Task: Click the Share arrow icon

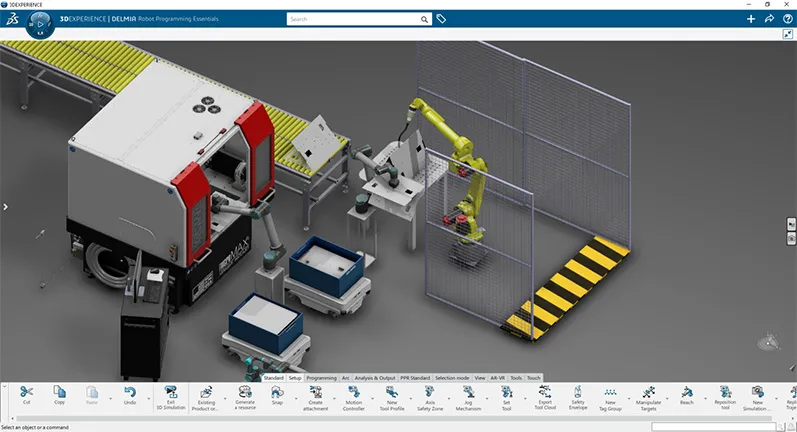Action: pos(769,19)
